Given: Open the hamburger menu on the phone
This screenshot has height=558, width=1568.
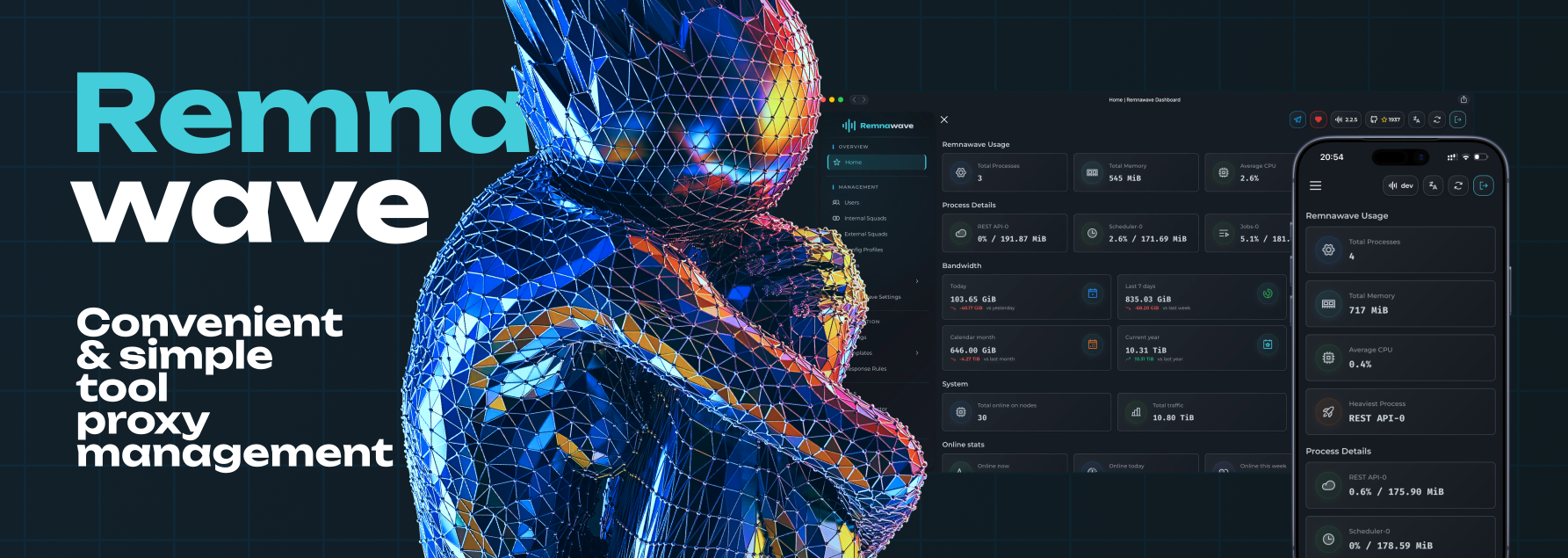Looking at the screenshot, I should coord(1315,185).
